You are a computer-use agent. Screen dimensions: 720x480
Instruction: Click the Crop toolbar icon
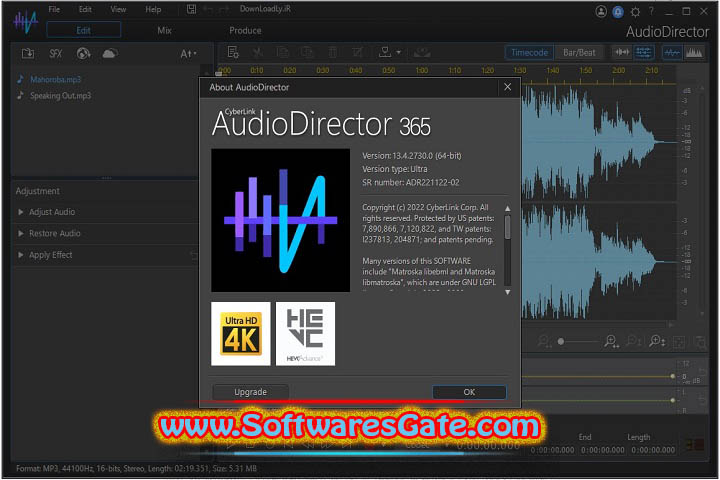coord(357,52)
